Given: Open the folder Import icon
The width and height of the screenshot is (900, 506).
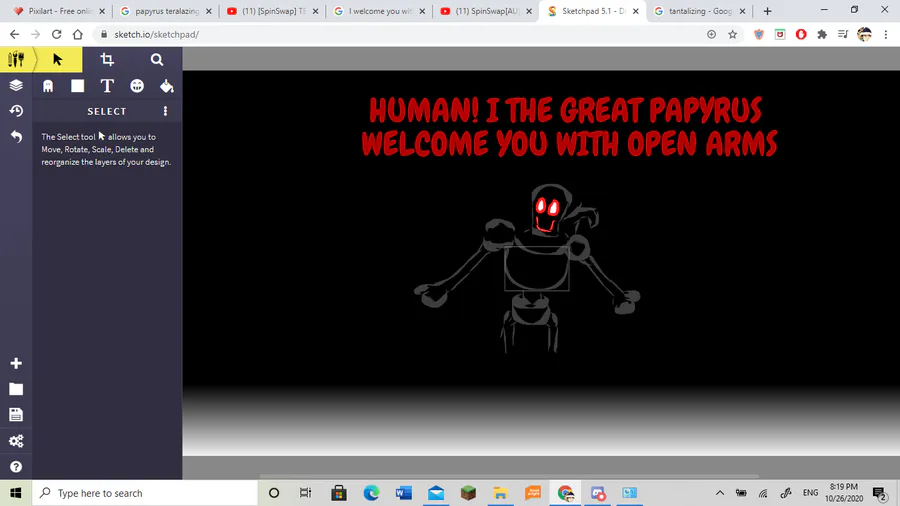Looking at the screenshot, I should pos(16,389).
